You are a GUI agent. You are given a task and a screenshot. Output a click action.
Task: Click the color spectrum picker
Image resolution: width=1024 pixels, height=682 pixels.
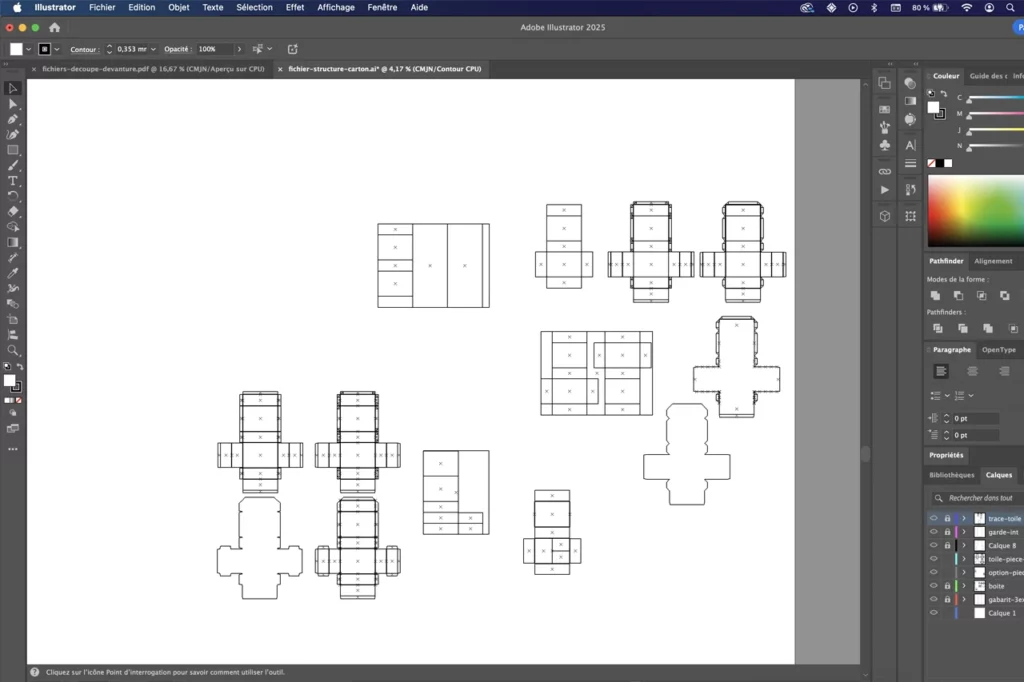[x=976, y=210]
